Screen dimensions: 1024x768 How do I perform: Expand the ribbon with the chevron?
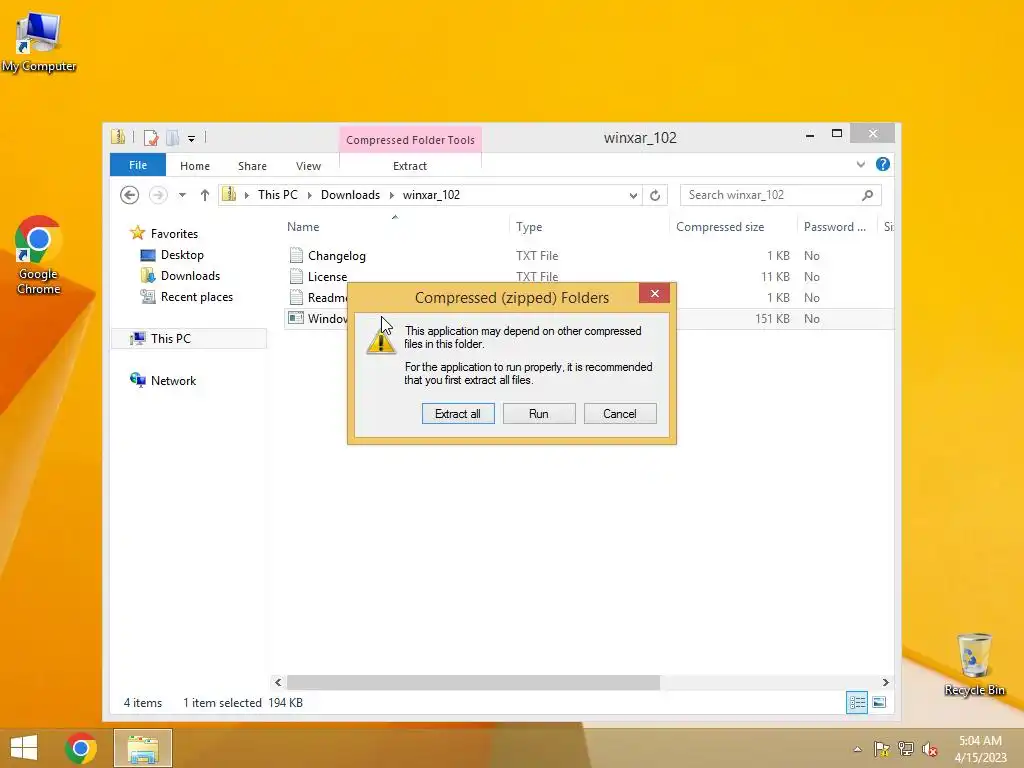click(861, 165)
